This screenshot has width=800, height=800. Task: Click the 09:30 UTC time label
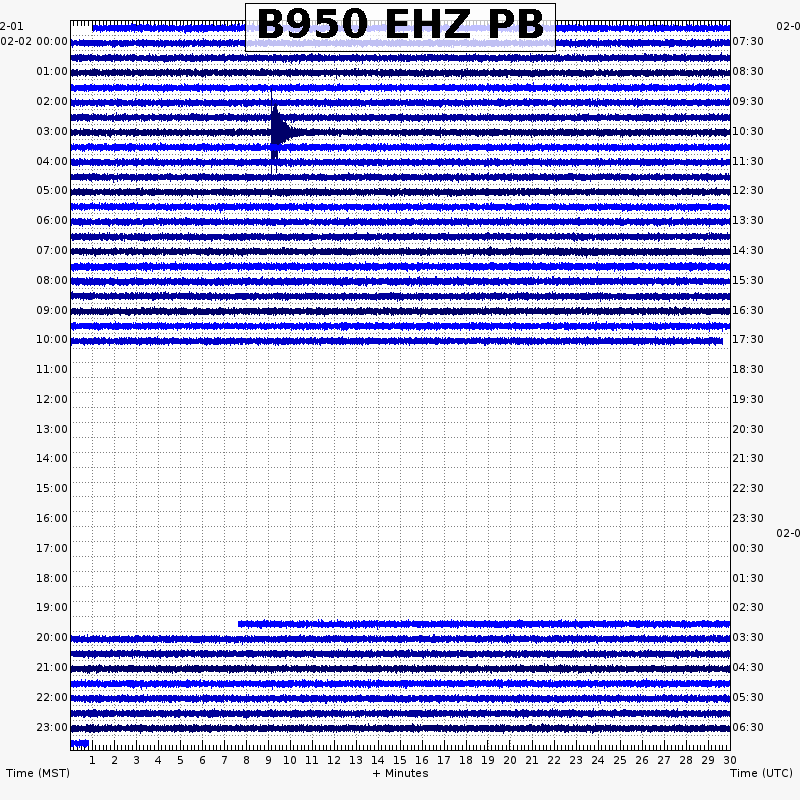click(748, 102)
